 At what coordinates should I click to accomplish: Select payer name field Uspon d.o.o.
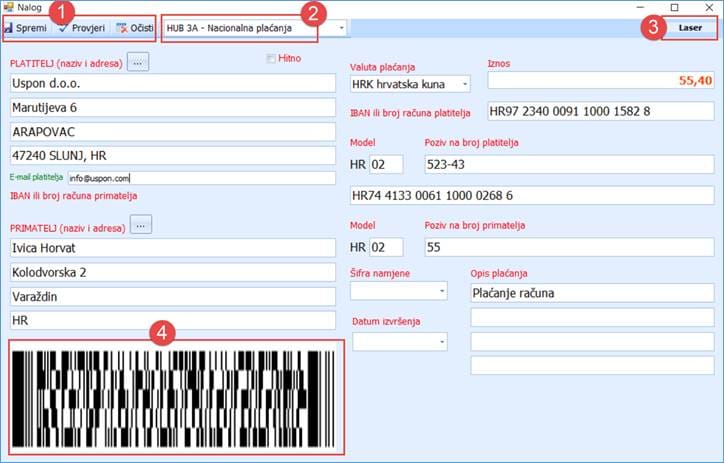pos(173,83)
